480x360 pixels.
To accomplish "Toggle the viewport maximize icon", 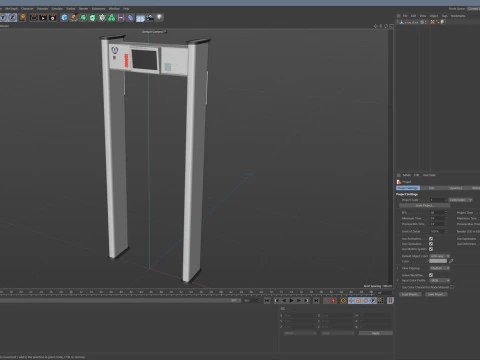I will 391,26.
